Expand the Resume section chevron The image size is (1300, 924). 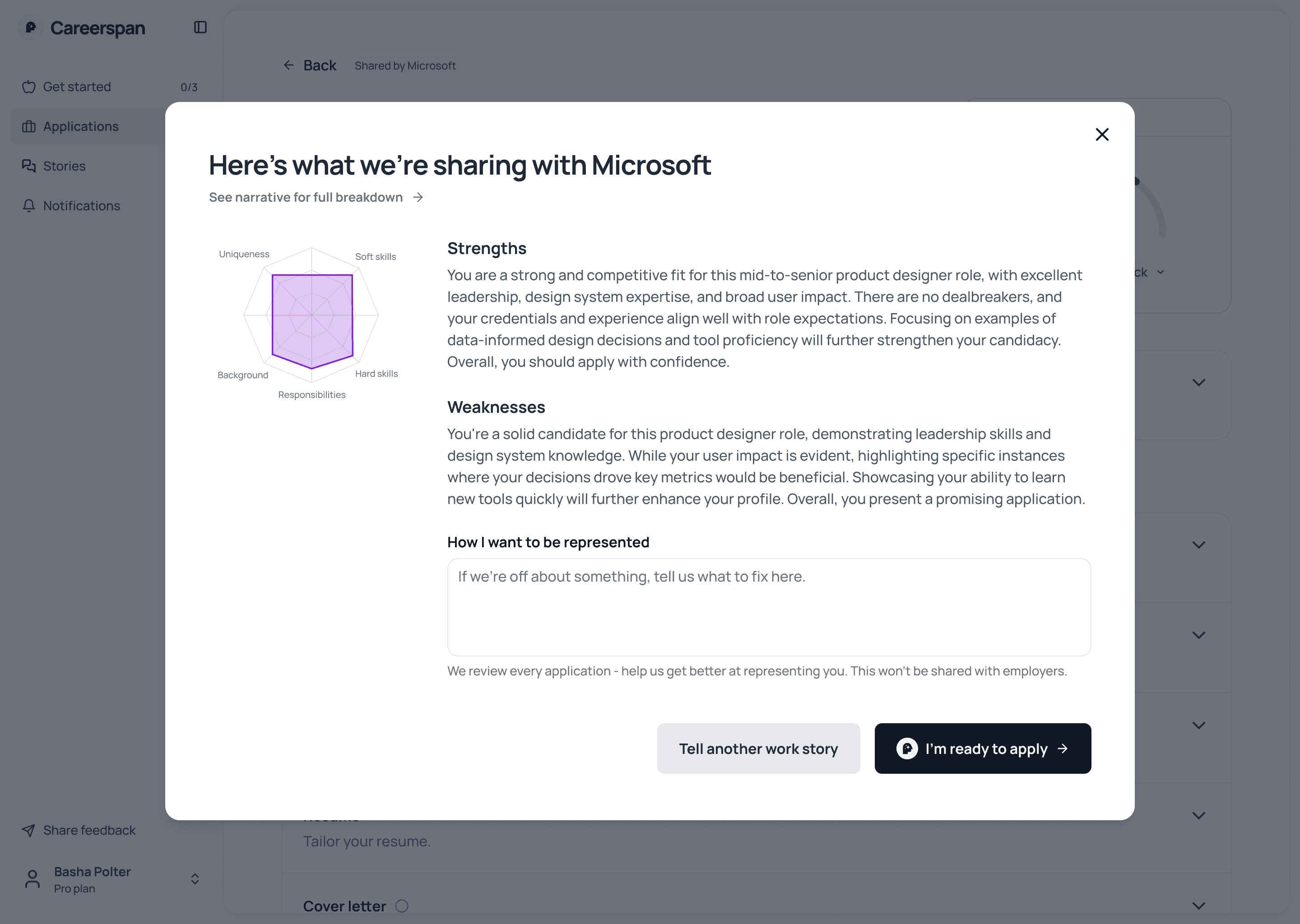[1199, 816]
